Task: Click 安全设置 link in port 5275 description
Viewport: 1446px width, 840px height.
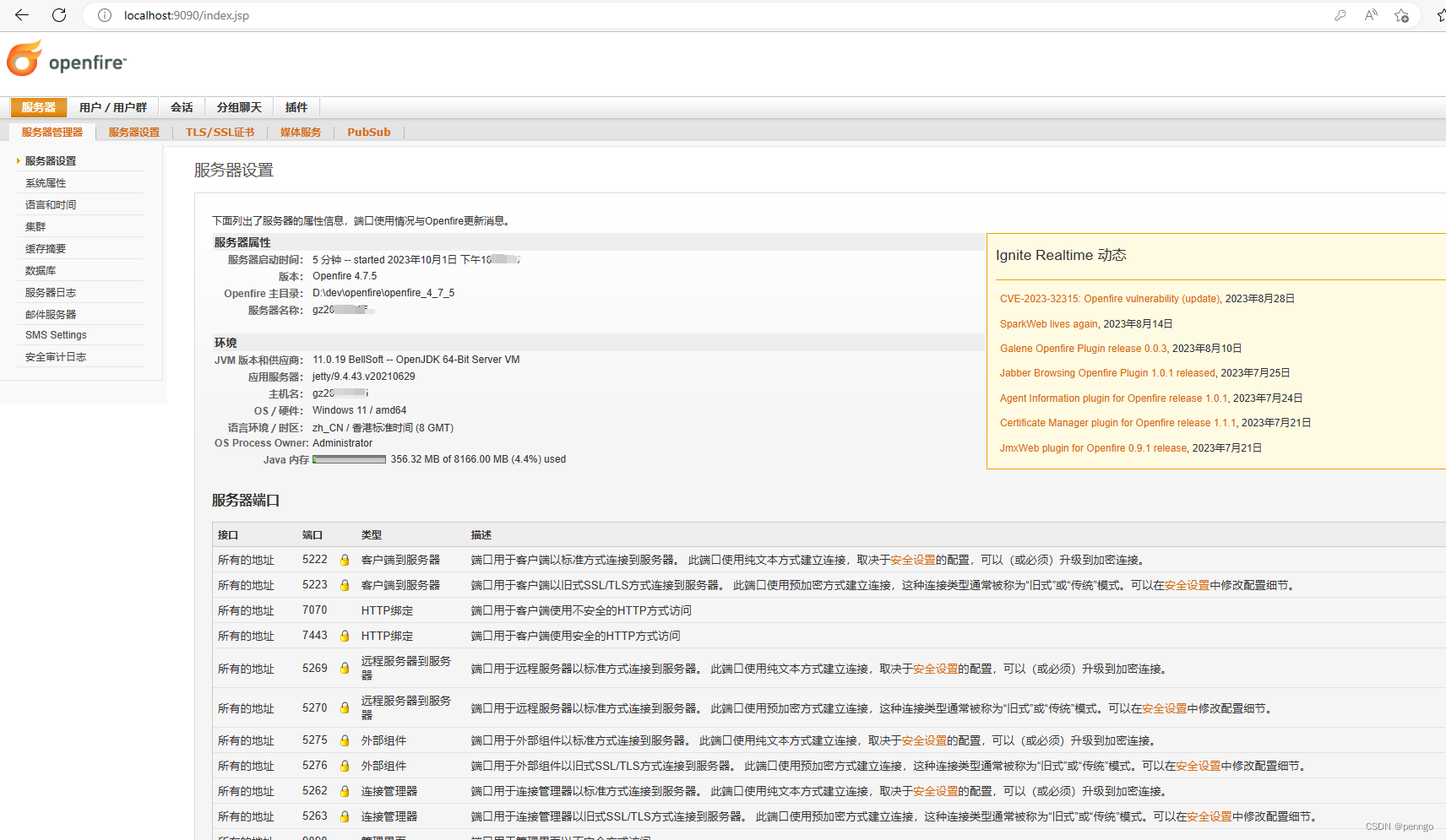Action: [x=924, y=740]
